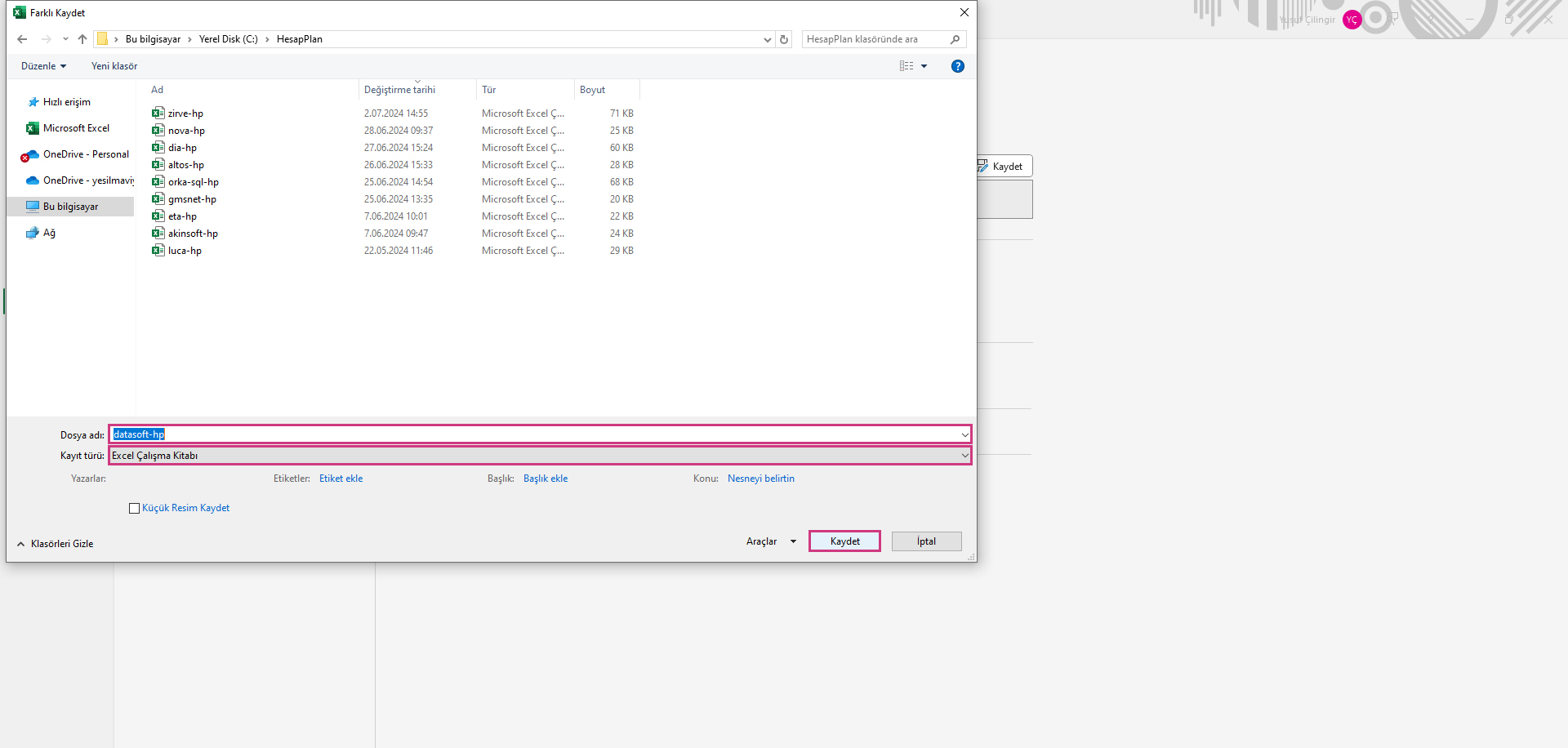Cancel with the İptal button
Screen dimensions: 1568x748
click(926, 541)
